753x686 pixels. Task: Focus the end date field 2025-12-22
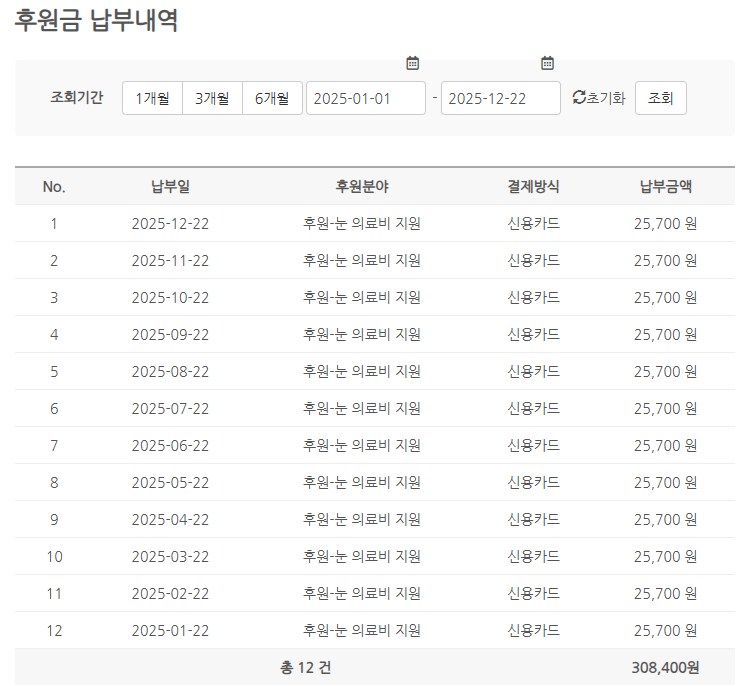(x=501, y=98)
